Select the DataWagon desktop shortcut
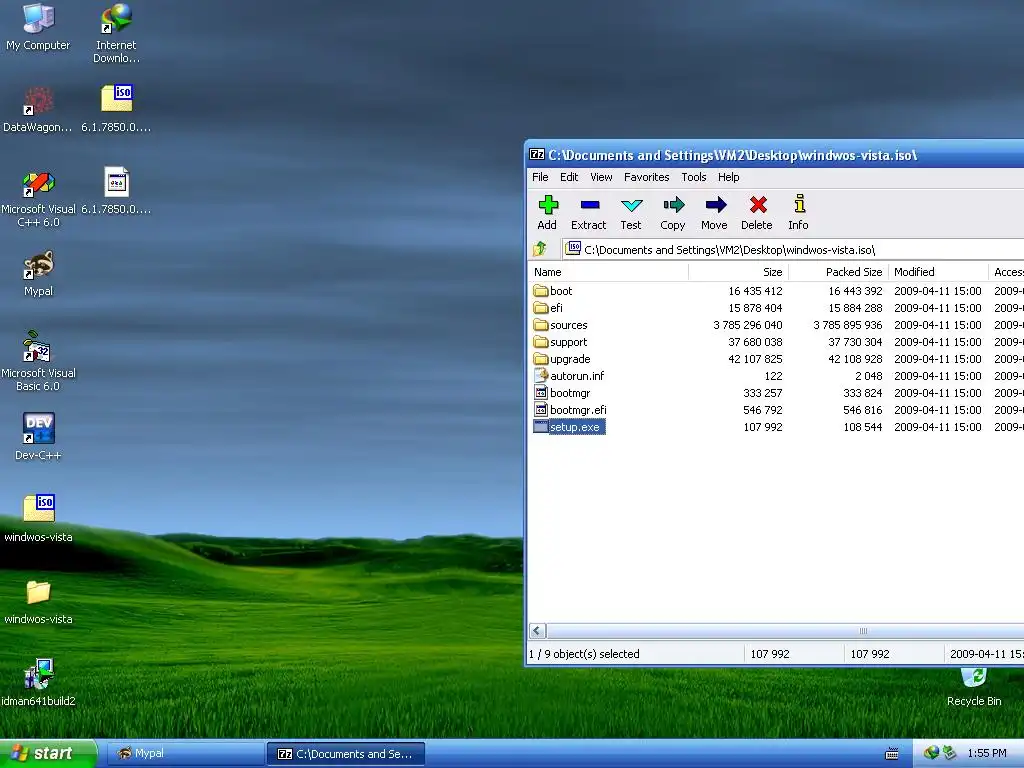The height and width of the screenshot is (768, 1024). [38, 109]
